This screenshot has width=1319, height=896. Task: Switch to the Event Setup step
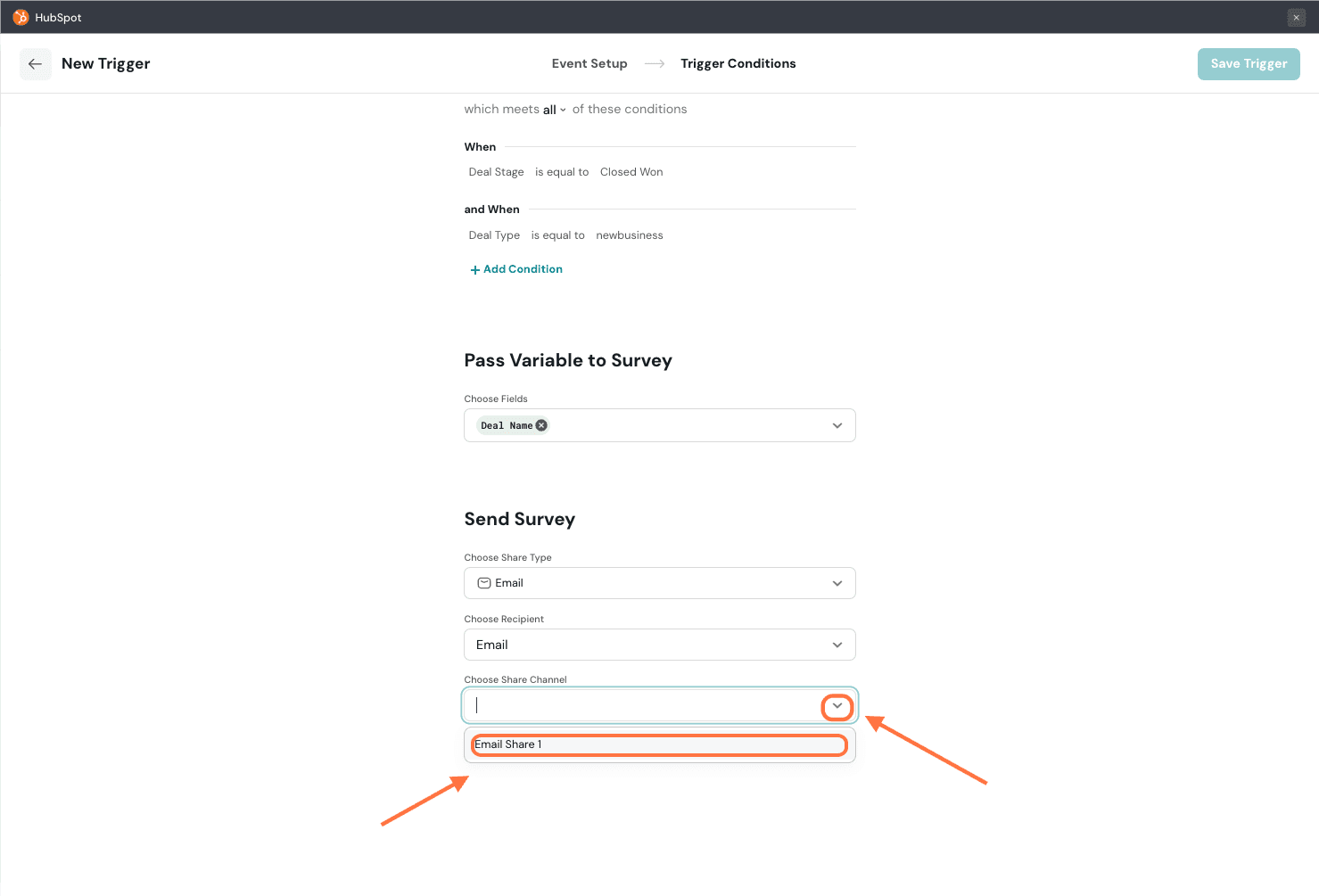(589, 63)
